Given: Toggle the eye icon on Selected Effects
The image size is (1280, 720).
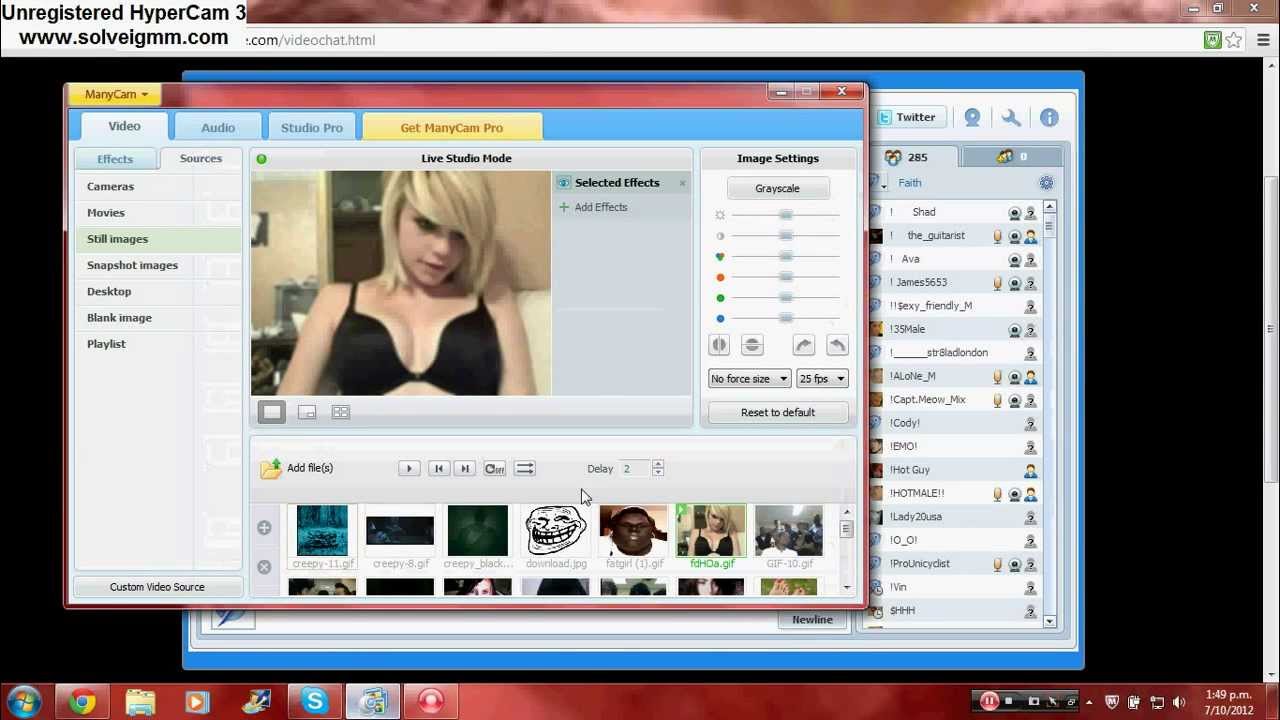Looking at the screenshot, I should (564, 183).
